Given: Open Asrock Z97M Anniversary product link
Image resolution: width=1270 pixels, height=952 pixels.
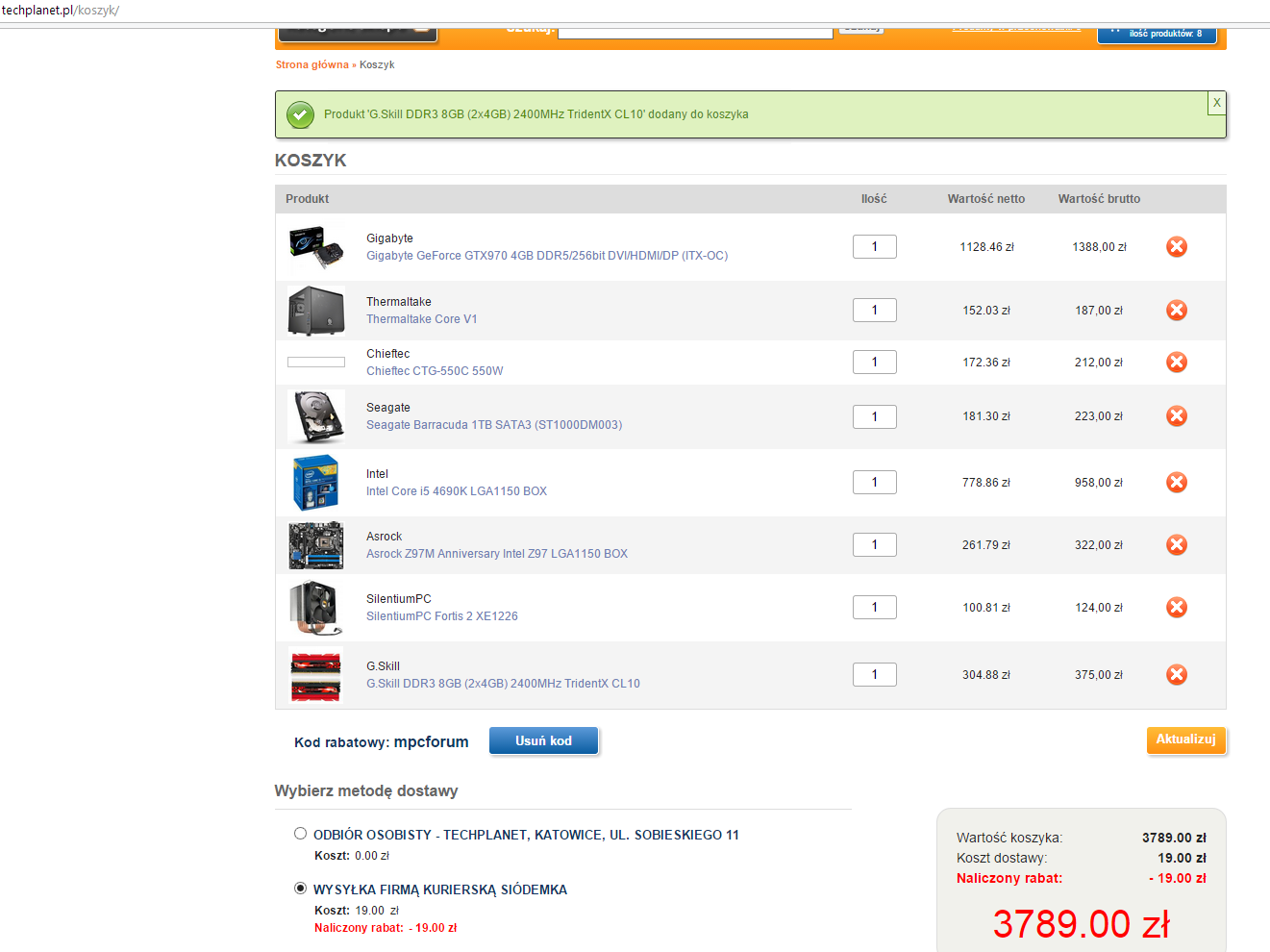Looking at the screenshot, I should pyautogui.click(x=497, y=554).
